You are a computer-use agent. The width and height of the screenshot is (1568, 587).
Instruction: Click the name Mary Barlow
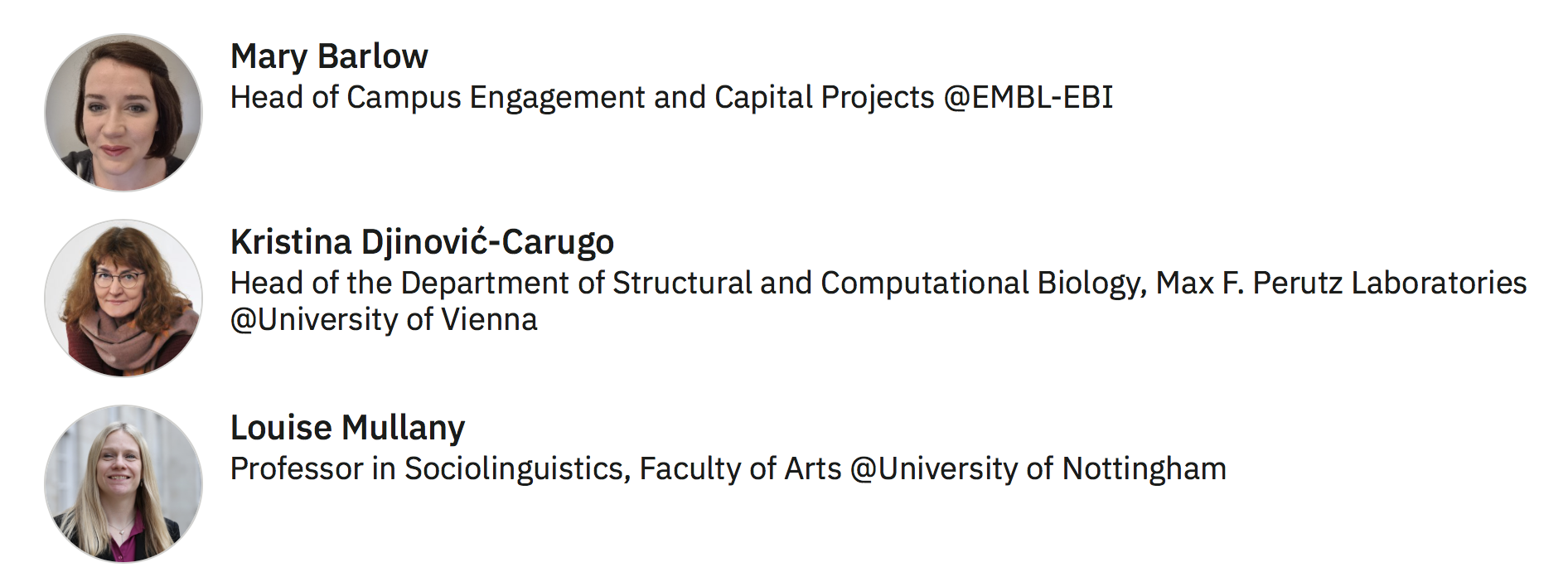click(x=329, y=56)
